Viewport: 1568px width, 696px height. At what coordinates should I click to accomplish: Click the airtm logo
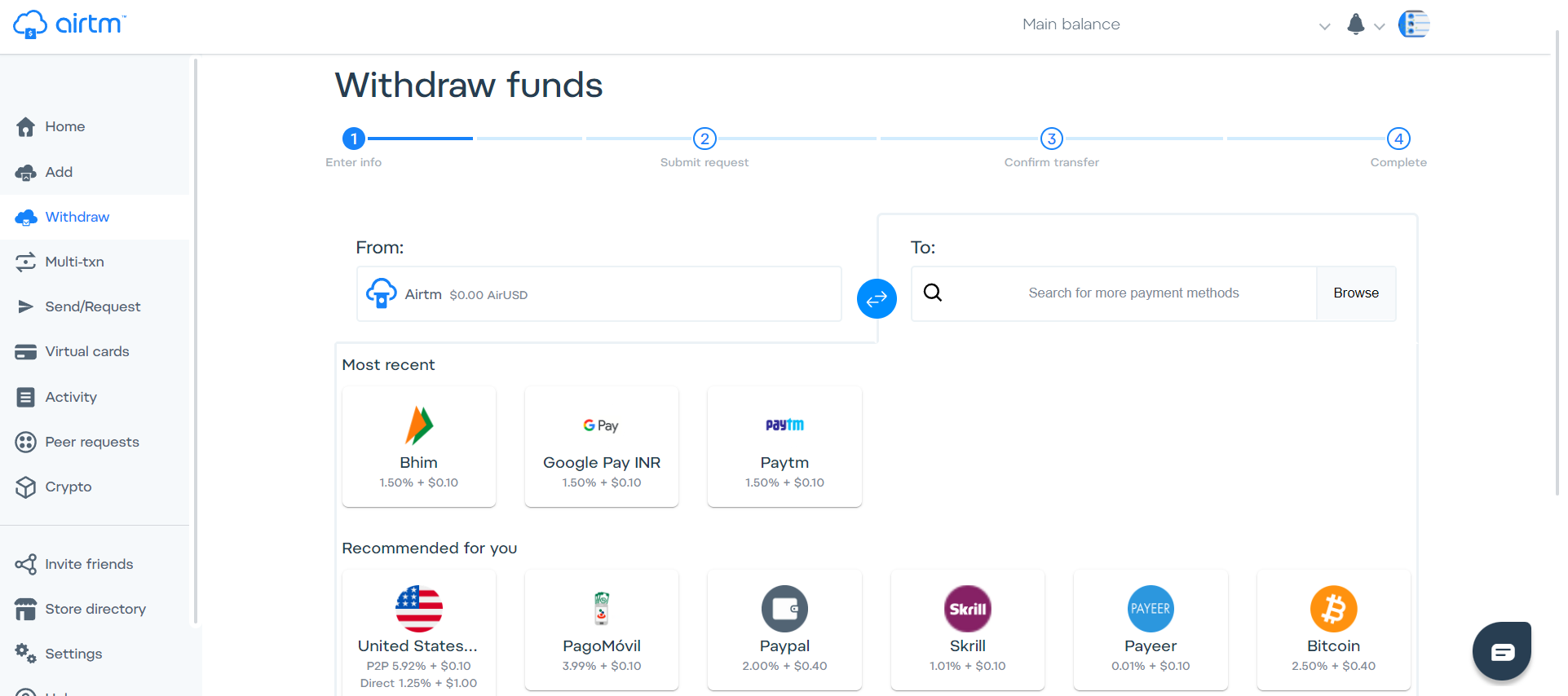click(69, 24)
